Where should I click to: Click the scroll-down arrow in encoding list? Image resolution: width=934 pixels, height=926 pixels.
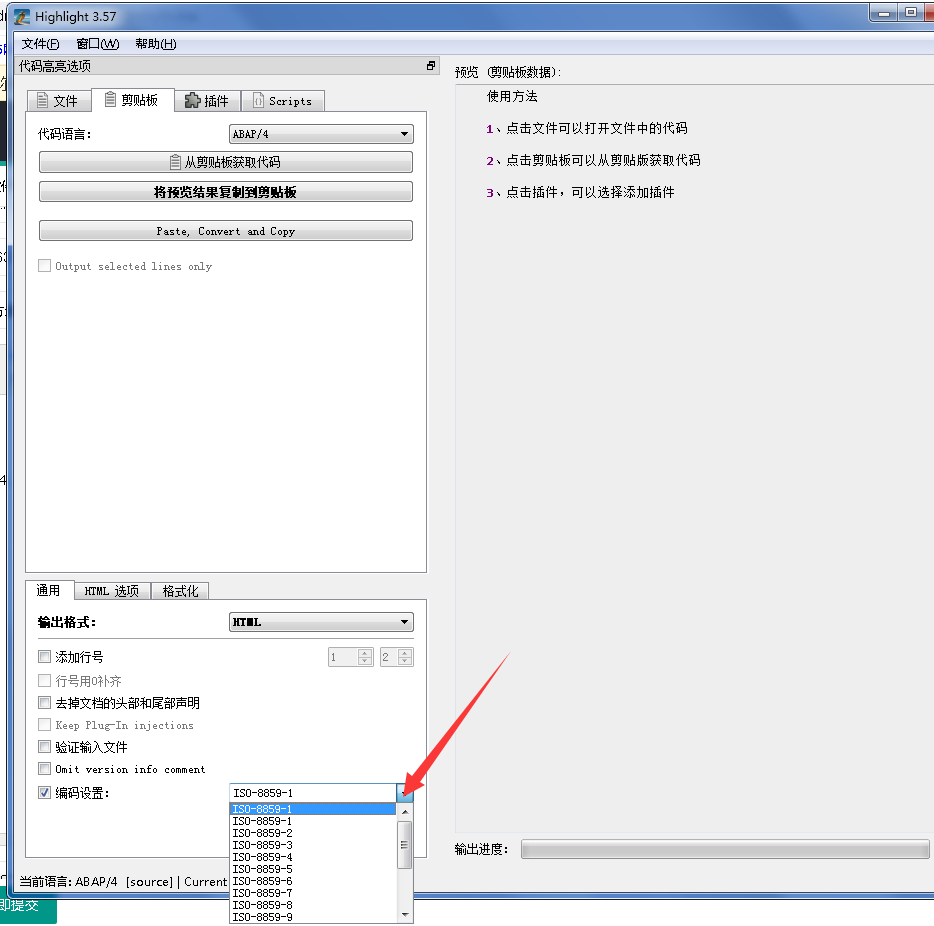[405, 914]
